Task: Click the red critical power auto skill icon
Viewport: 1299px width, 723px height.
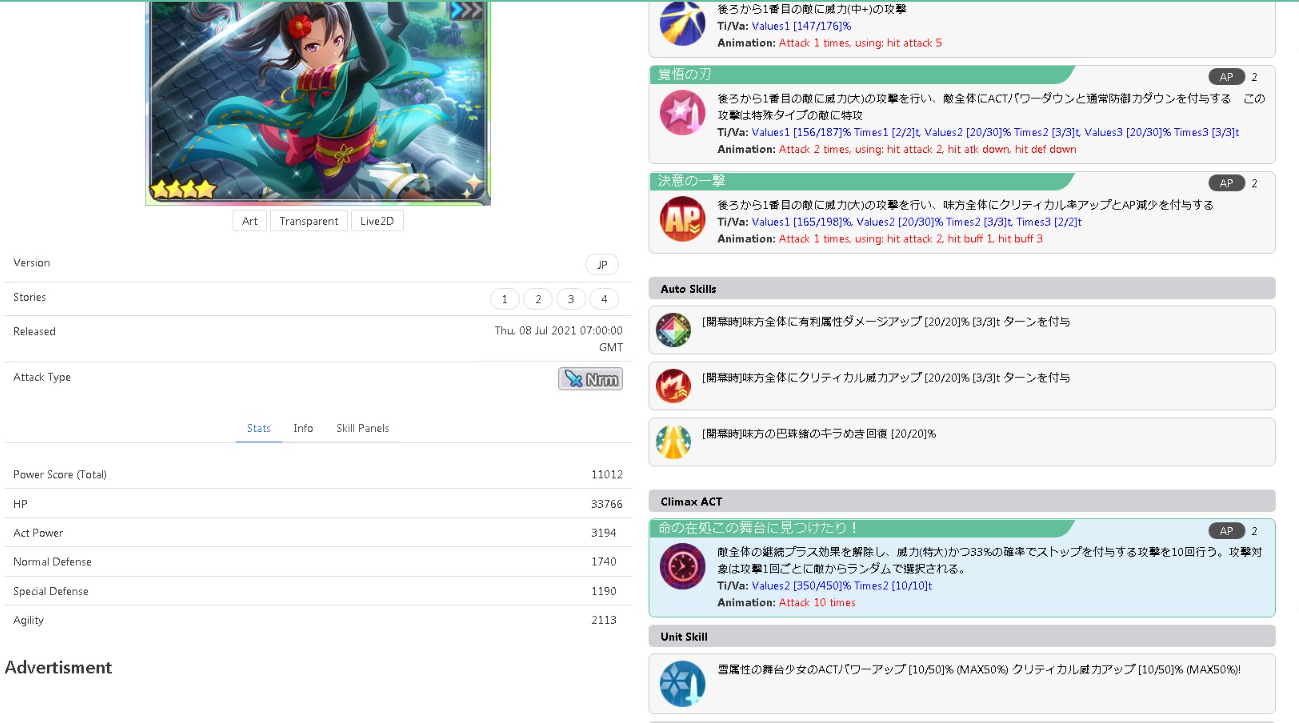Action: tap(673, 386)
